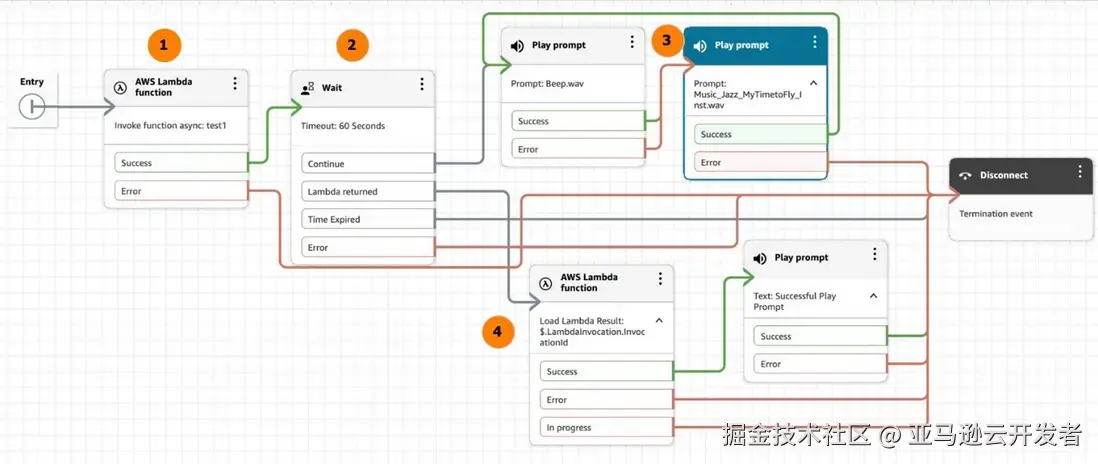Select Error branch of Beep.wav prompt
Screen dimensions: 1098x464
tap(578, 149)
